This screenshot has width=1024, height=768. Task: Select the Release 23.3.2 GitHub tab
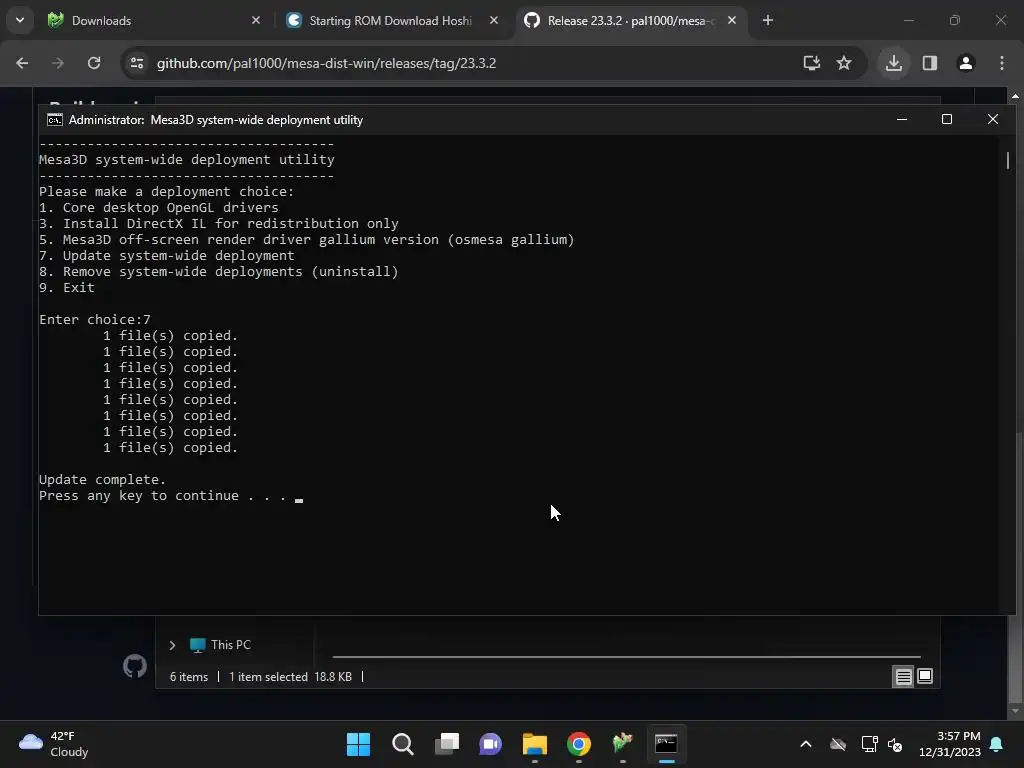pyautogui.click(x=631, y=20)
